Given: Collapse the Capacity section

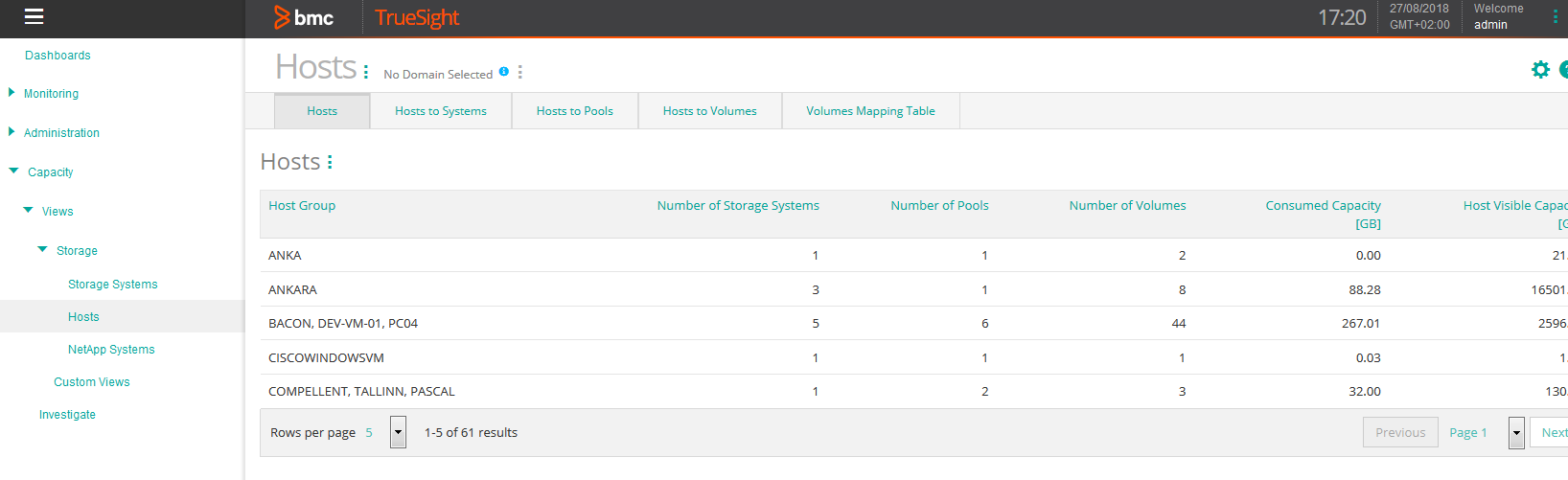Looking at the screenshot, I should (13, 171).
